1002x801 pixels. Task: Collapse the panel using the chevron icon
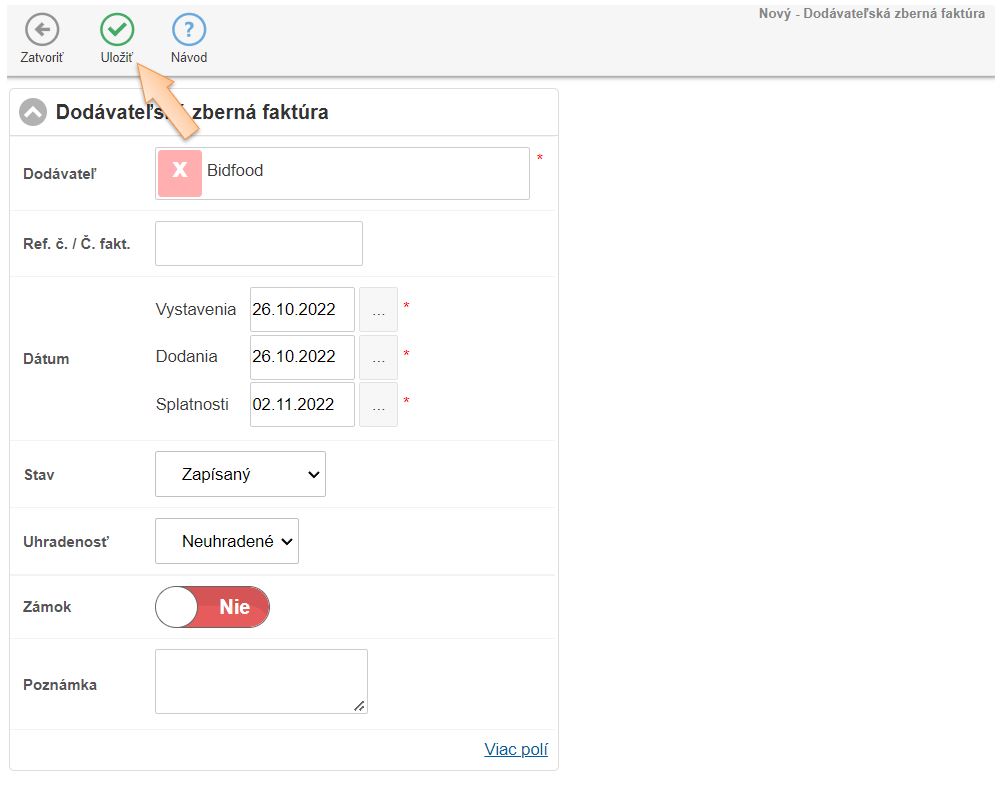click(x=33, y=113)
